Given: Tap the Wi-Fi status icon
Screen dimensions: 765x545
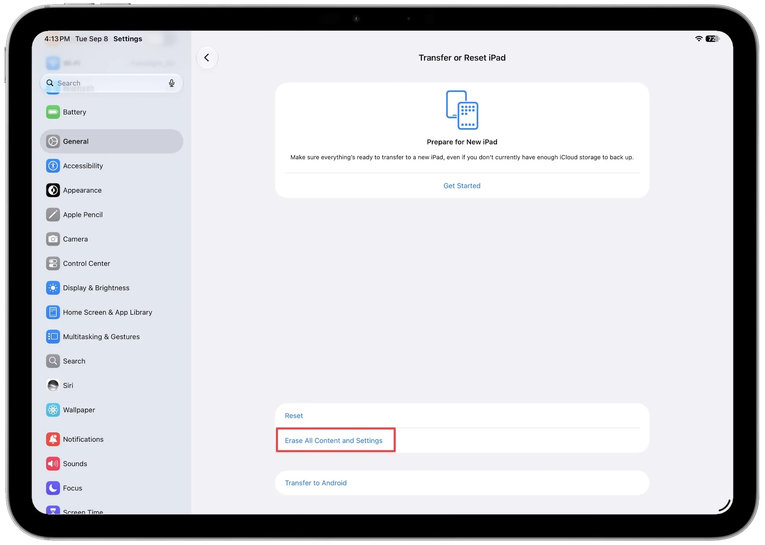Looking at the screenshot, I should 699,39.
